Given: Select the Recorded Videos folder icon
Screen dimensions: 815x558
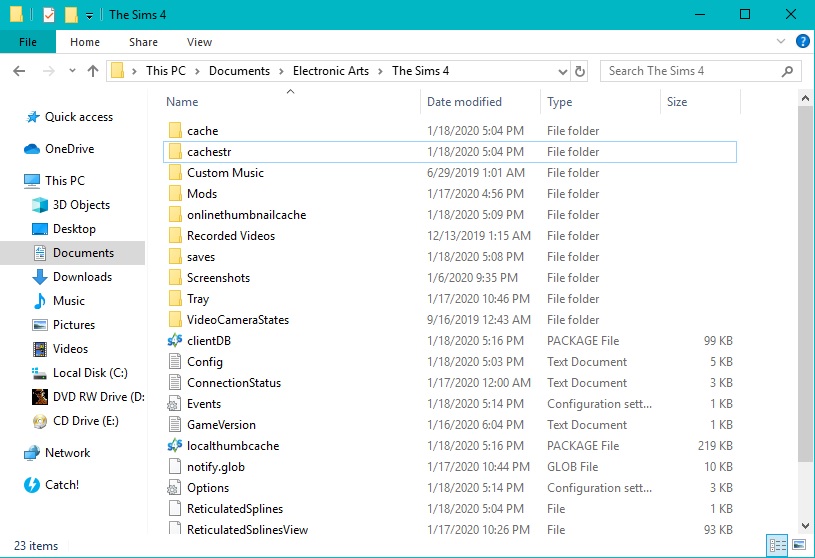Looking at the screenshot, I should (x=175, y=236).
